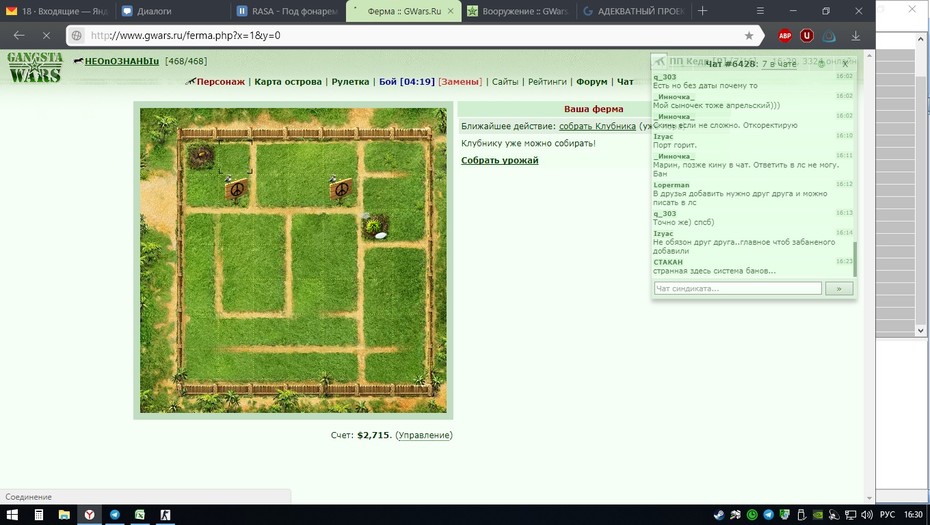Open the Рейтинги menu link
Image resolution: width=930 pixels, height=525 pixels.
547,82
